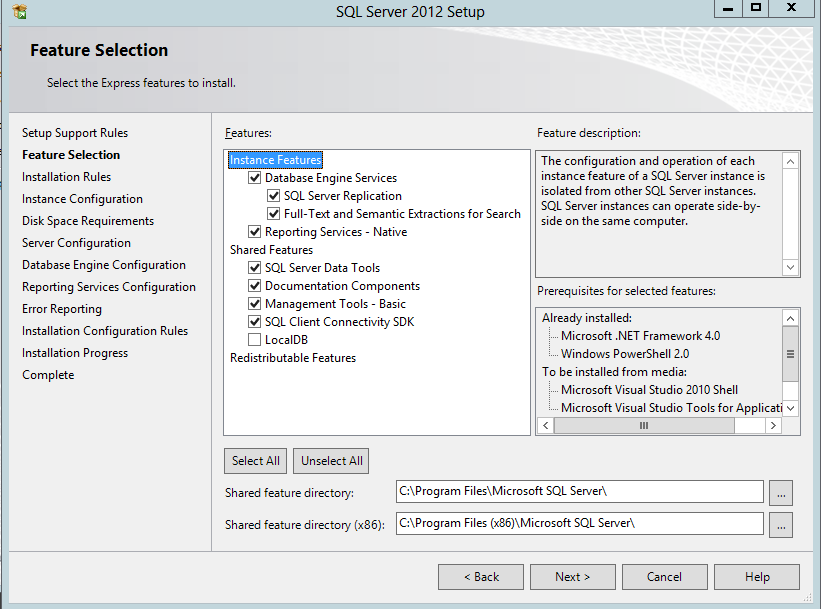Select the Installation Rules step
This screenshot has height=609, width=821.
66,177
